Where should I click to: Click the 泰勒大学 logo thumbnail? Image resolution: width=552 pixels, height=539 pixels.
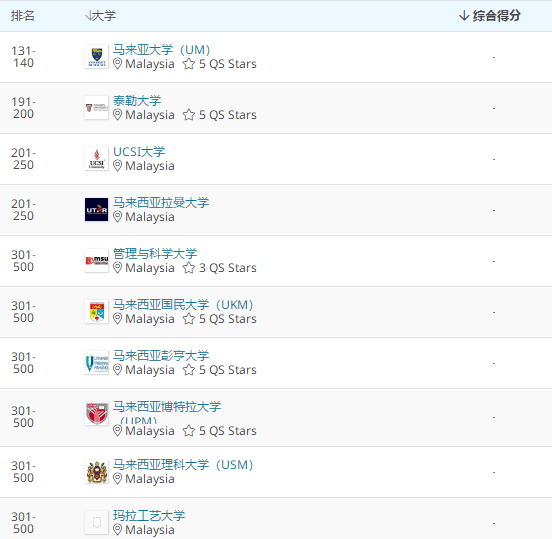[96, 108]
